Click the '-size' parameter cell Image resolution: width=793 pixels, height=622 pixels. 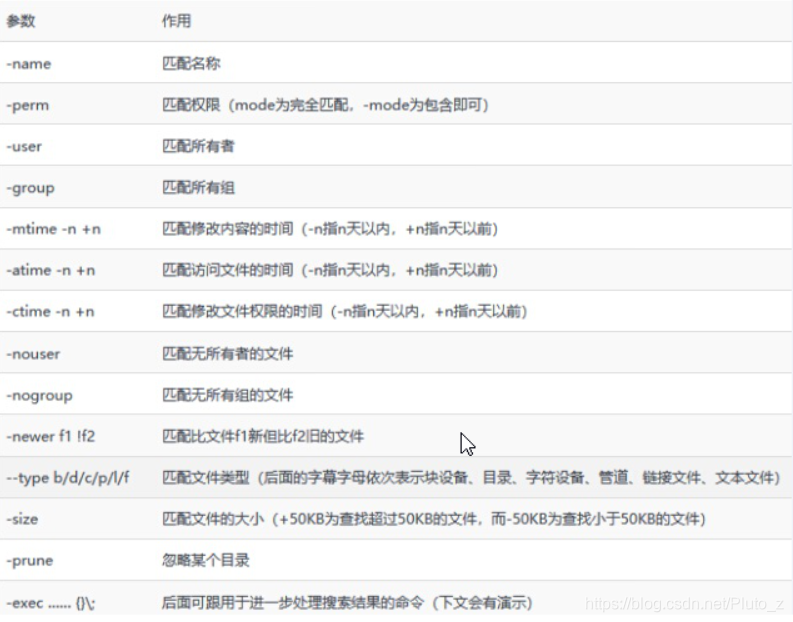[22, 519]
